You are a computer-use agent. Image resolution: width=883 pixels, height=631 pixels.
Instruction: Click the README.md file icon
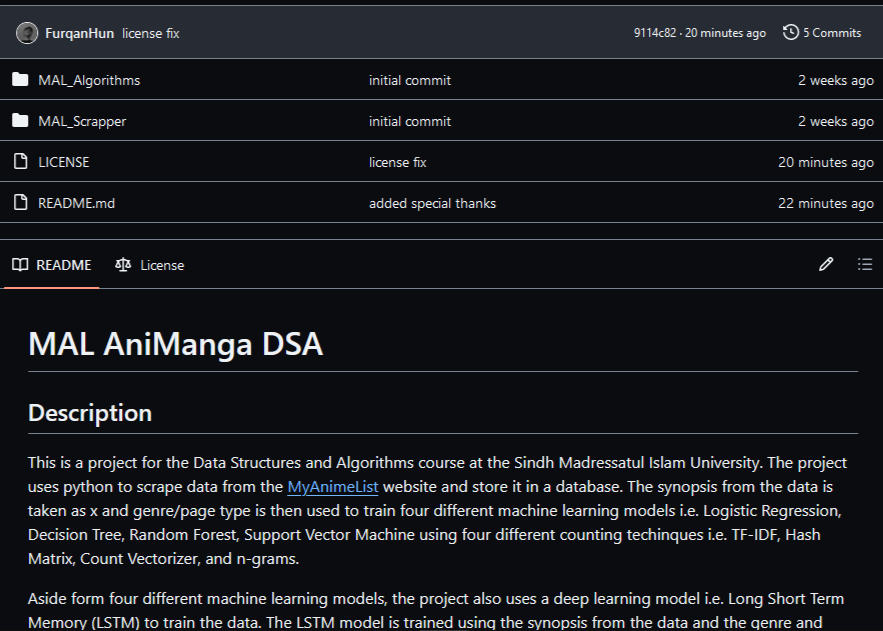[20, 202]
